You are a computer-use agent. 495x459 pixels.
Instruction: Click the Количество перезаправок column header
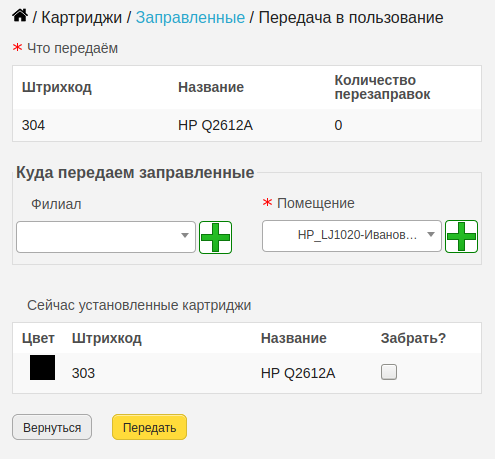(x=382, y=87)
